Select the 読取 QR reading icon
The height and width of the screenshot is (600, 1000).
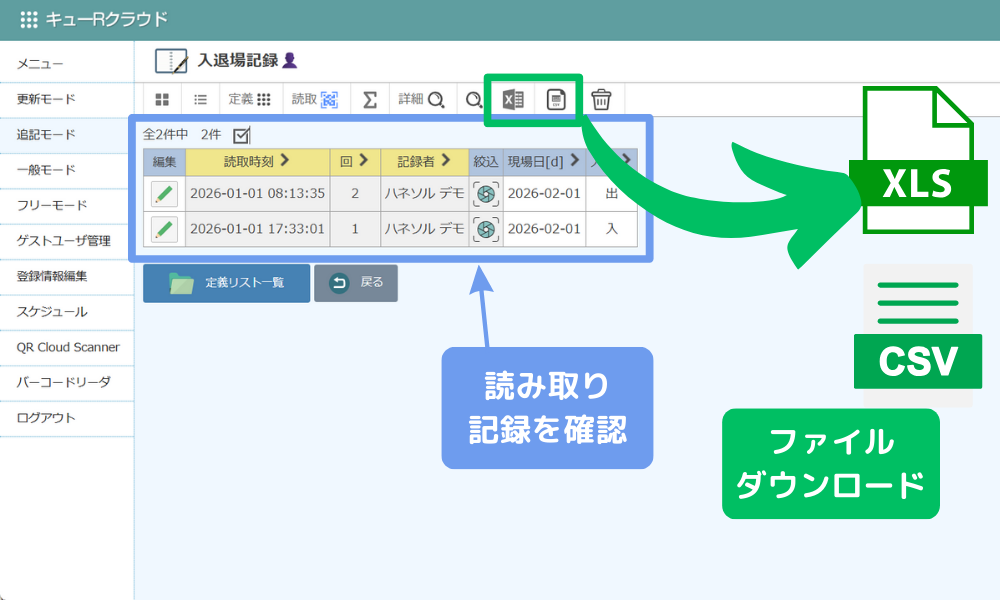(320, 98)
